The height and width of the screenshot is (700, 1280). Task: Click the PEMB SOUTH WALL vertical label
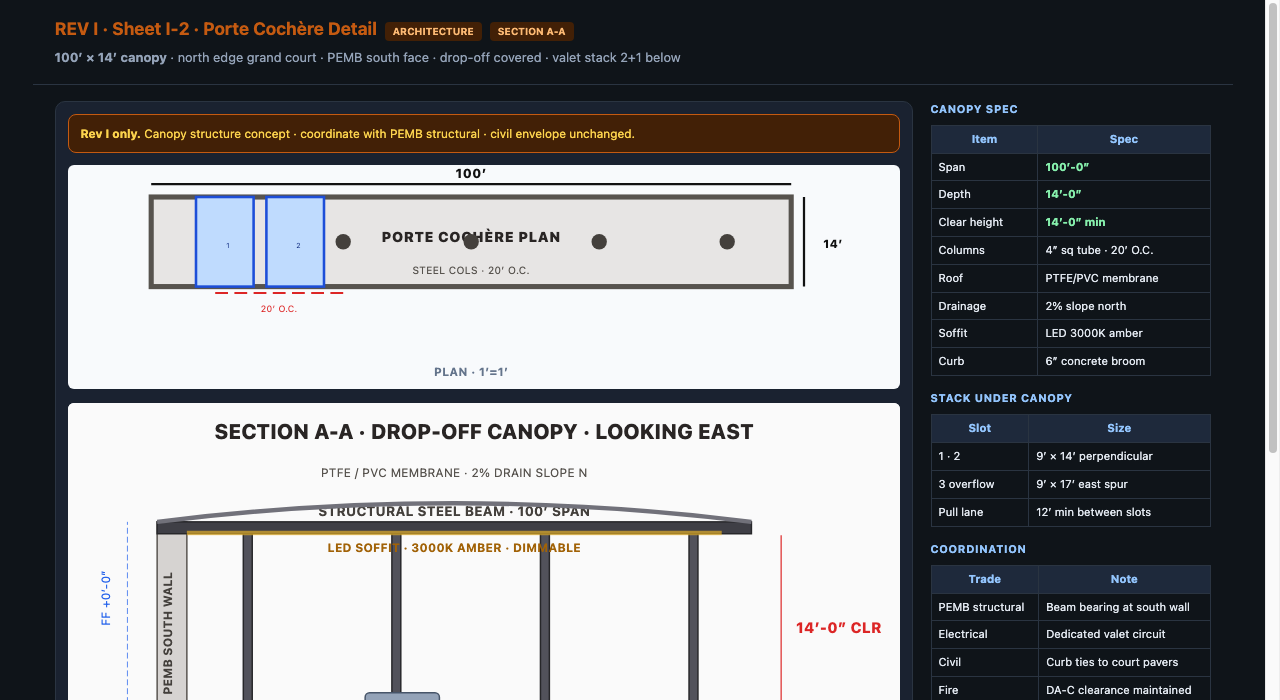168,633
